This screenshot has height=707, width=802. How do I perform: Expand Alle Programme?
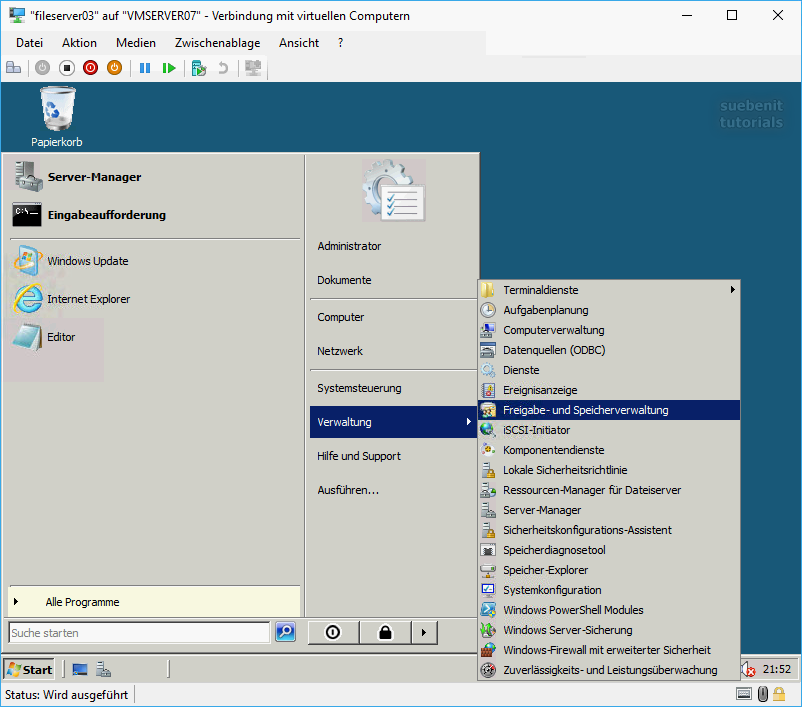pos(154,602)
